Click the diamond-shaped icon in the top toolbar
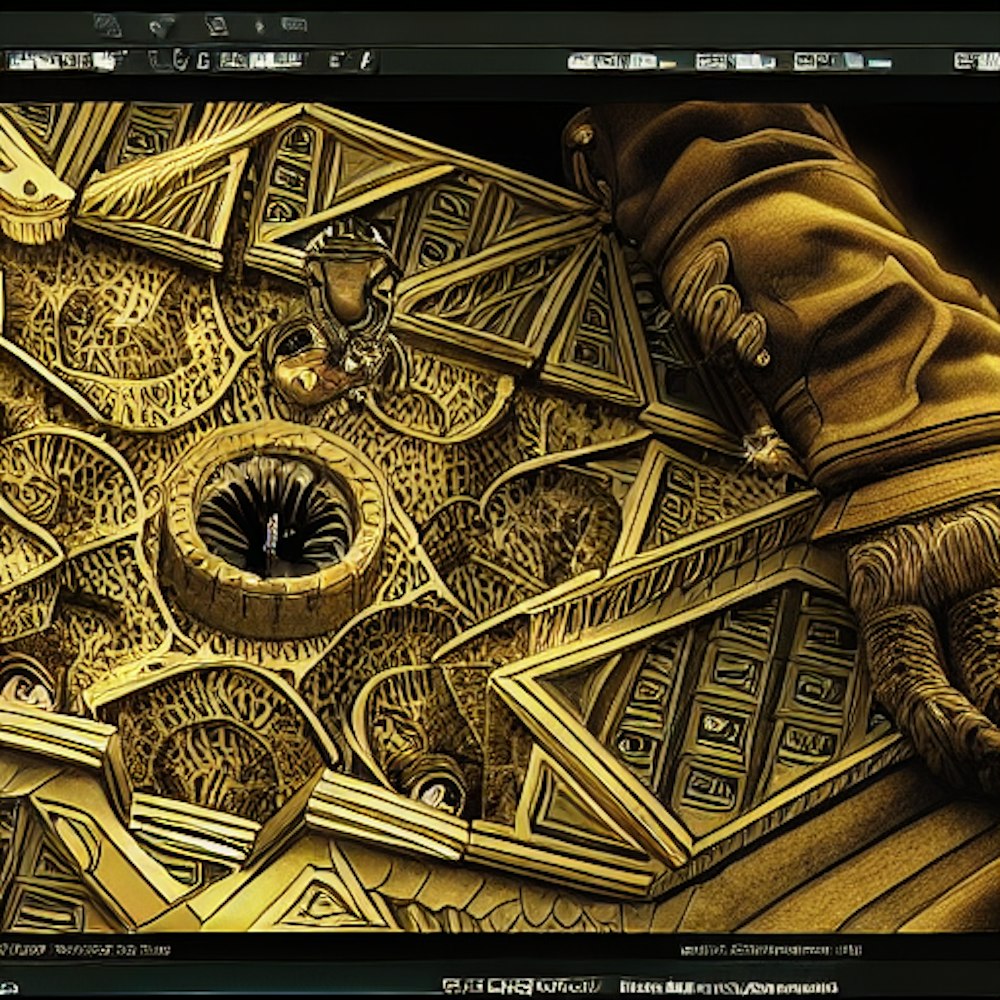This screenshot has height=1000, width=1000. tap(108, 25)
